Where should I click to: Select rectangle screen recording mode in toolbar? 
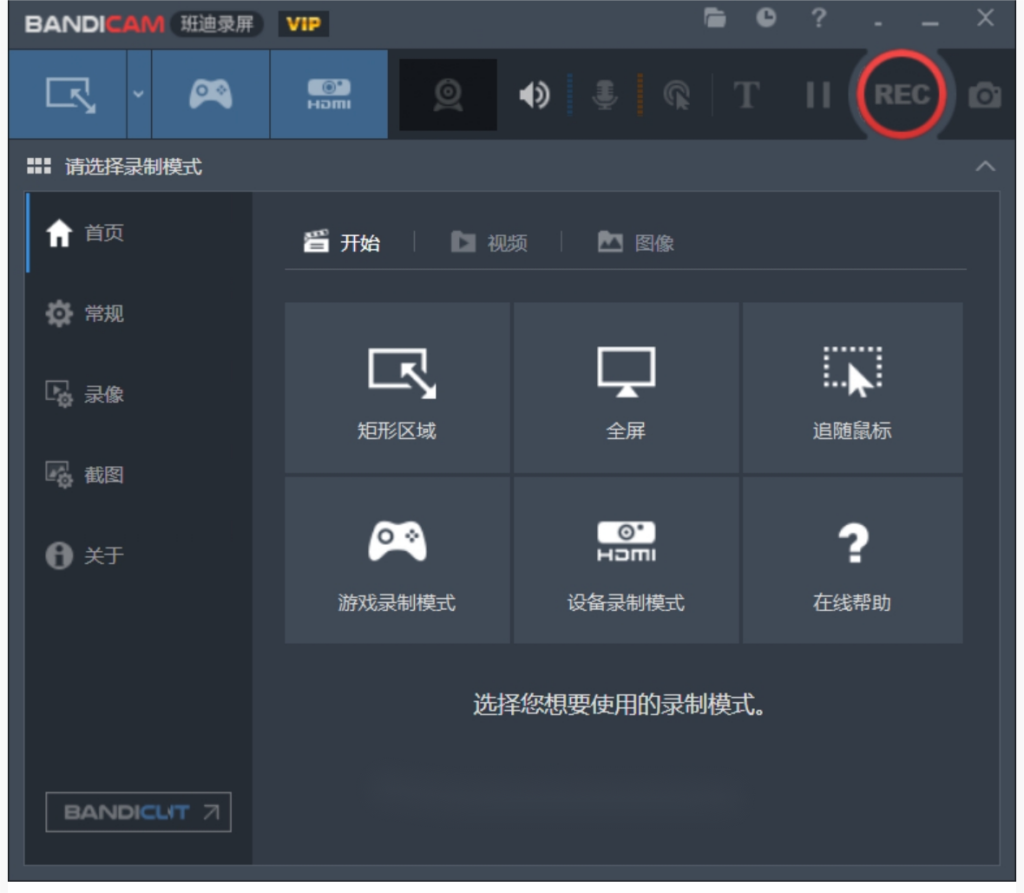69,95
